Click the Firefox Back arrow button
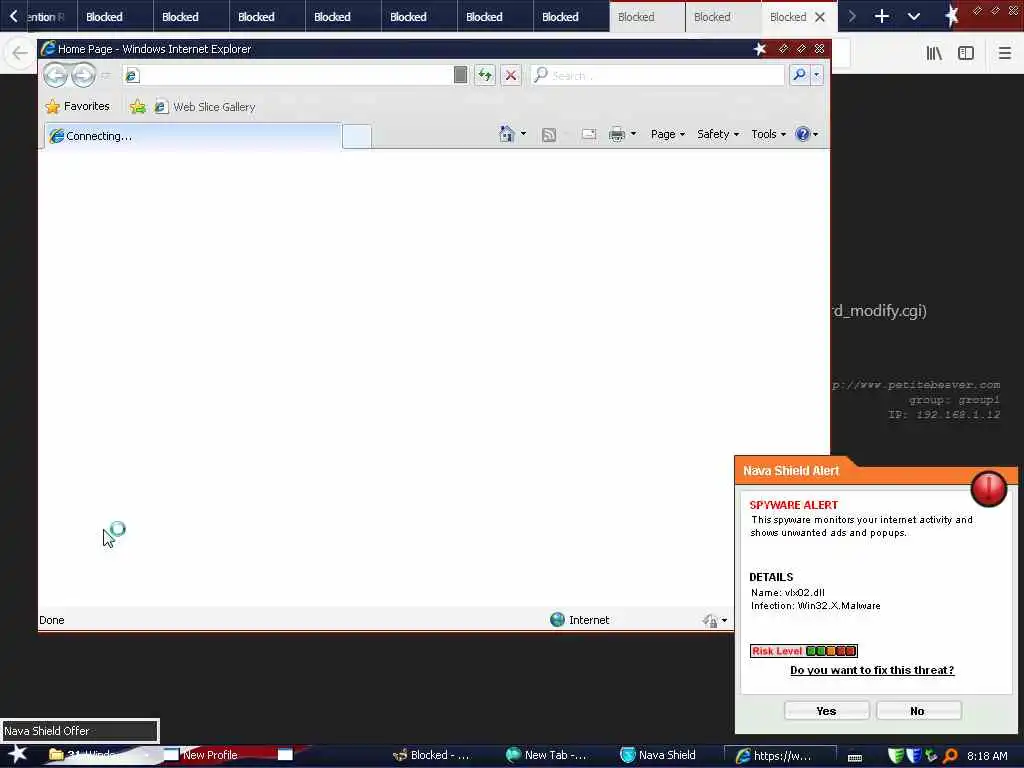1024x768 pixels. (20, 53)
